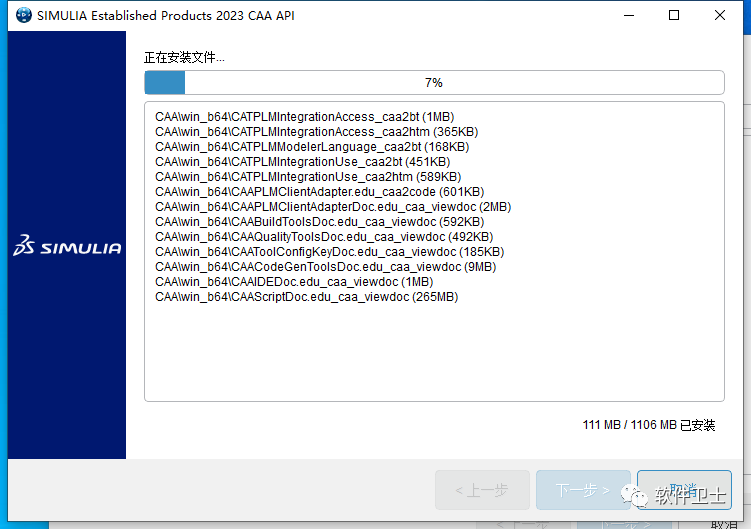This screenshot has width=751, height=529.
Task: Click the disabled 下一步 next button
Action: point(583,490)
